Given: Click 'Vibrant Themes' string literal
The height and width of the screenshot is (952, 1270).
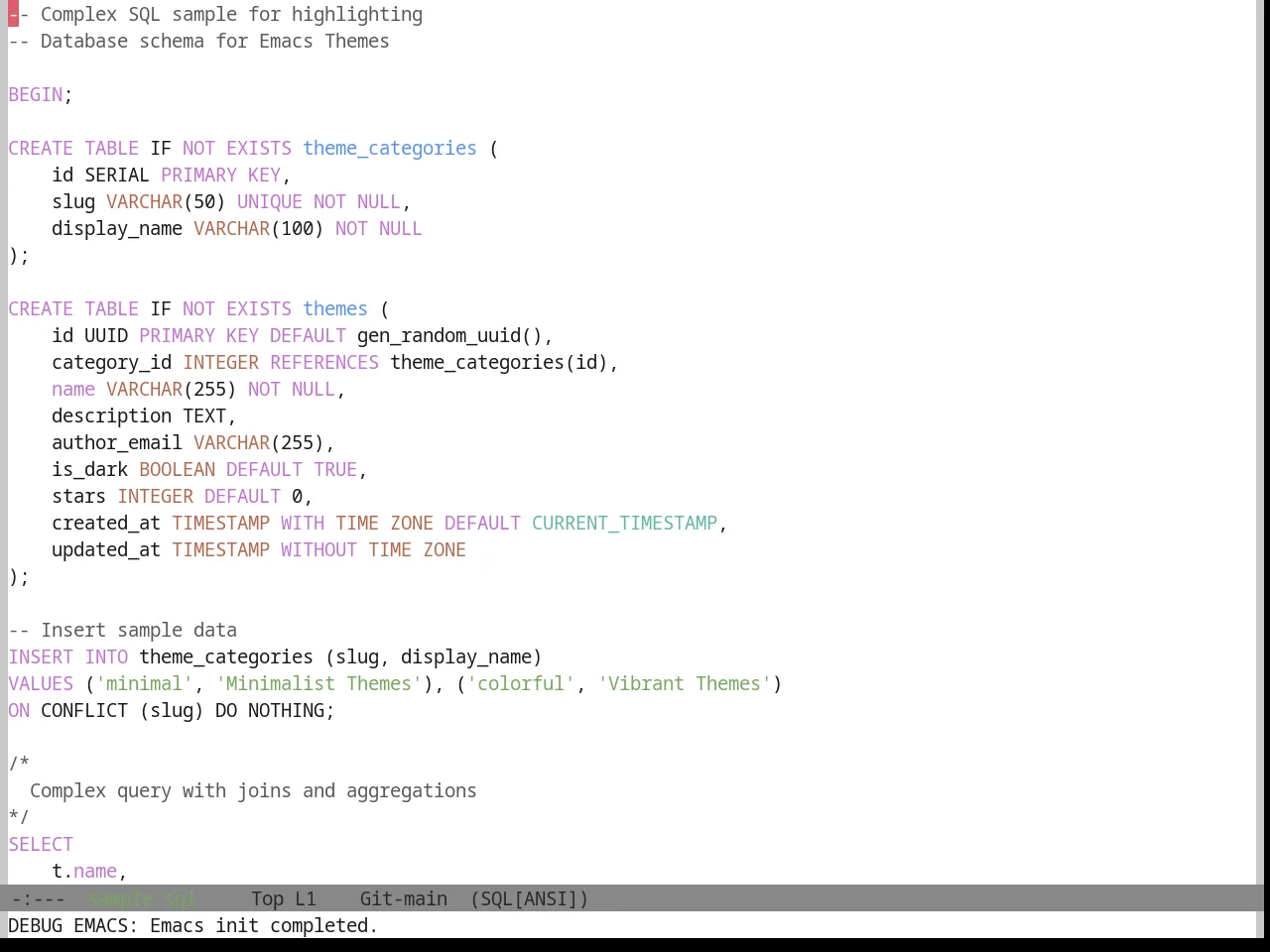Looking at the screenshot, I should pyautogui.click(x=685, y=683).
